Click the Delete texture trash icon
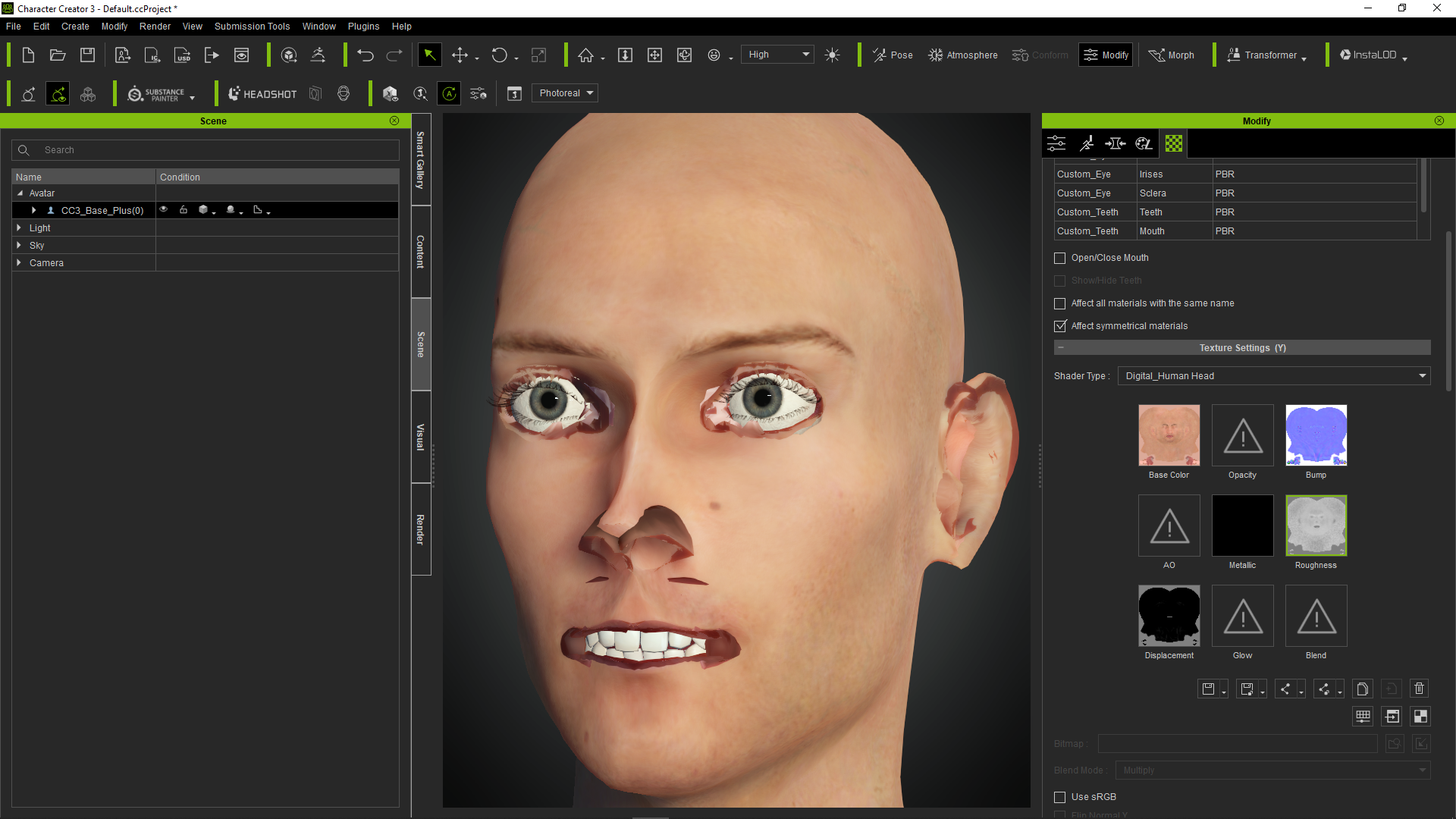Viewport: 1456px width, 819px height. (x=1419, y=689)
